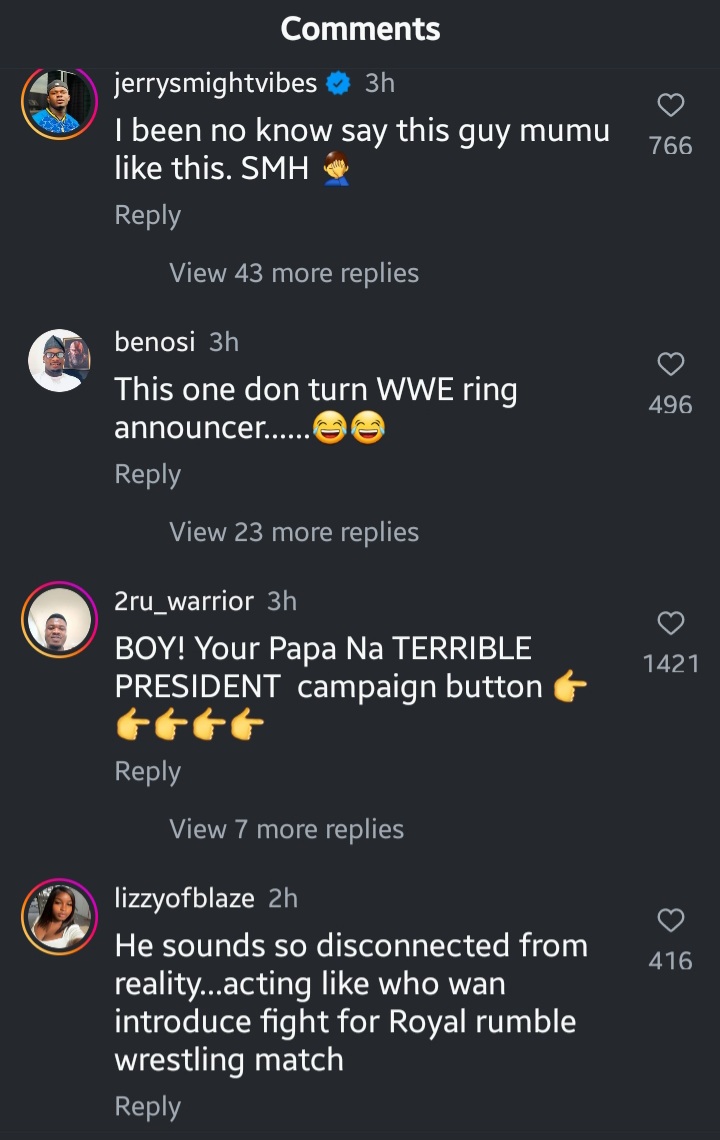The width and height of the screenshot is (720, 1140).
Task: Open the jerrysmightvibes username link
Action: click(216, 84)
